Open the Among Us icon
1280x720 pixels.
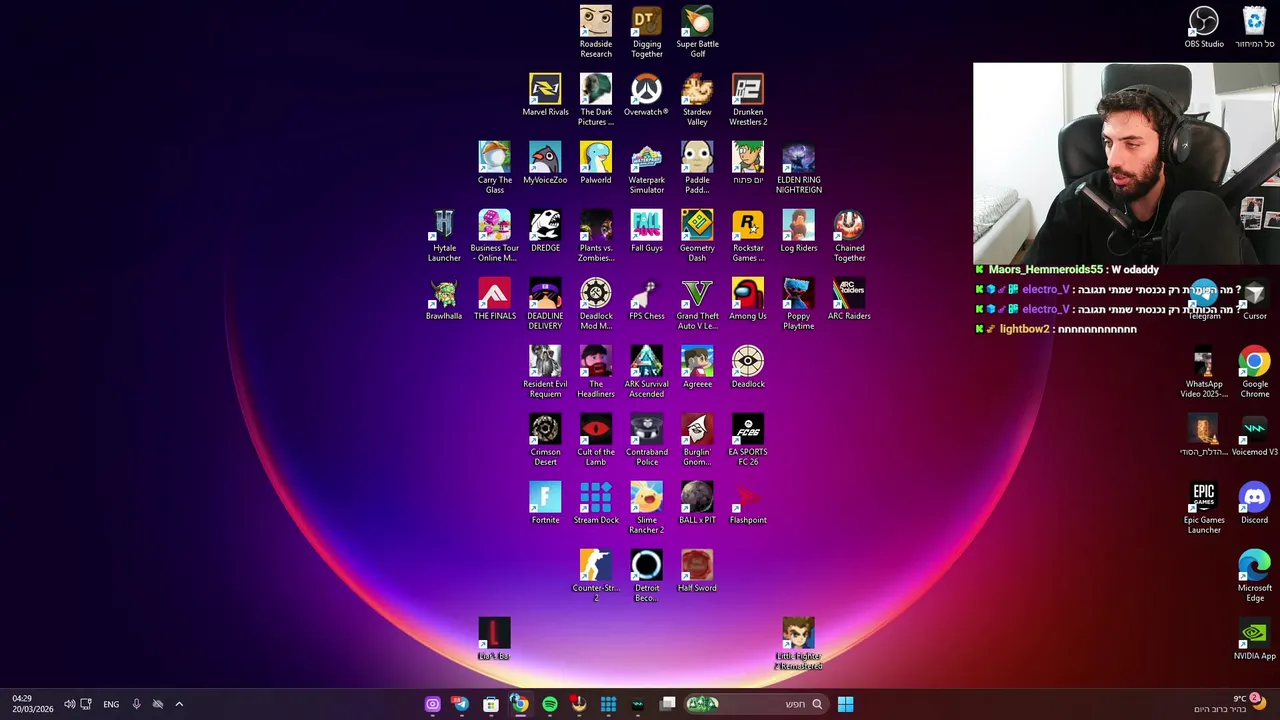748,299
